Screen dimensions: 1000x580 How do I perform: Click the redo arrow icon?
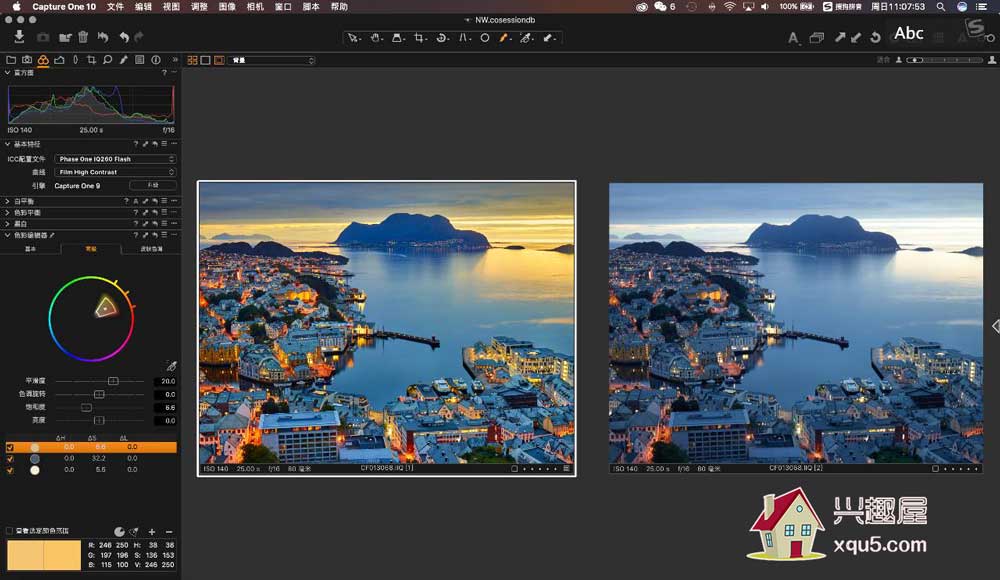pyautogui.click(x=139, y=37)
